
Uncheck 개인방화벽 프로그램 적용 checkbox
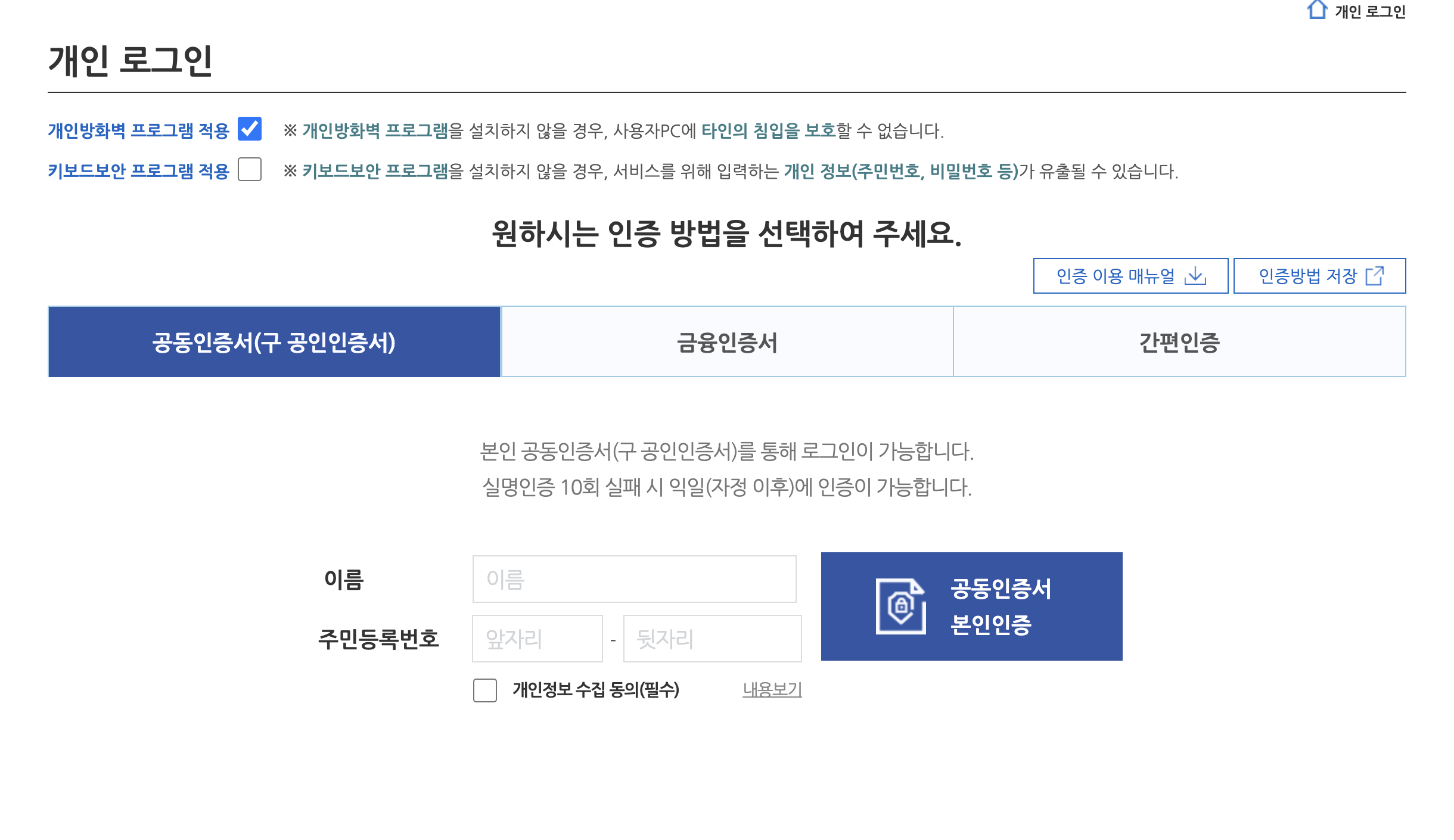coord(250,129)
